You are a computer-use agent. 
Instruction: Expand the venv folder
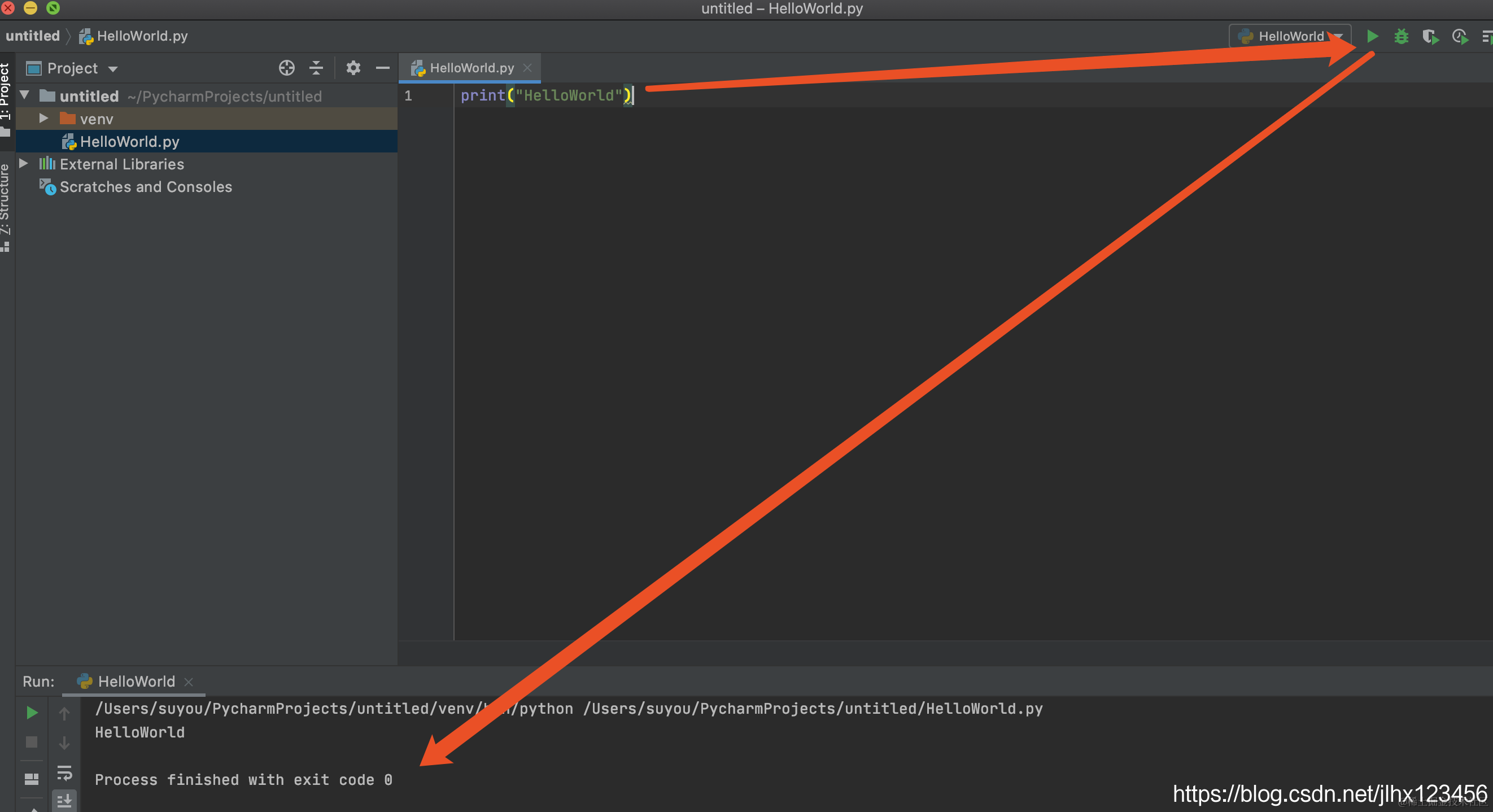pos(43,118)
